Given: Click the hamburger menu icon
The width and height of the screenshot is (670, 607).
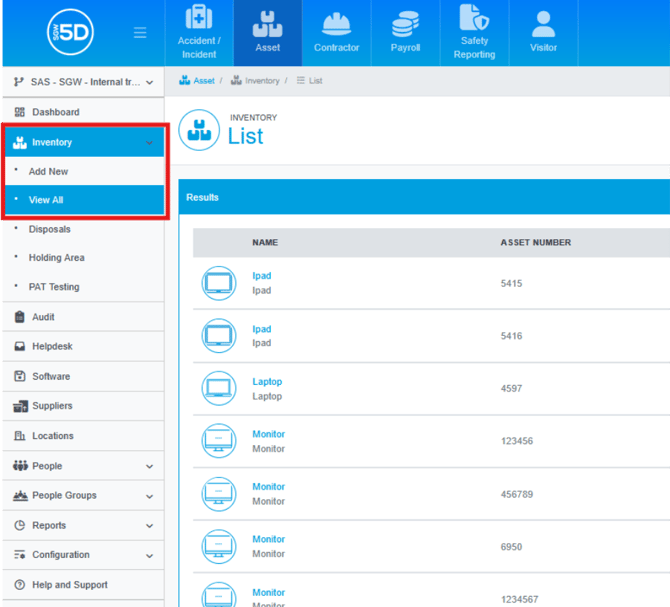Looking at the screenshot, I should pyautogui.click(x=140, y=32).
